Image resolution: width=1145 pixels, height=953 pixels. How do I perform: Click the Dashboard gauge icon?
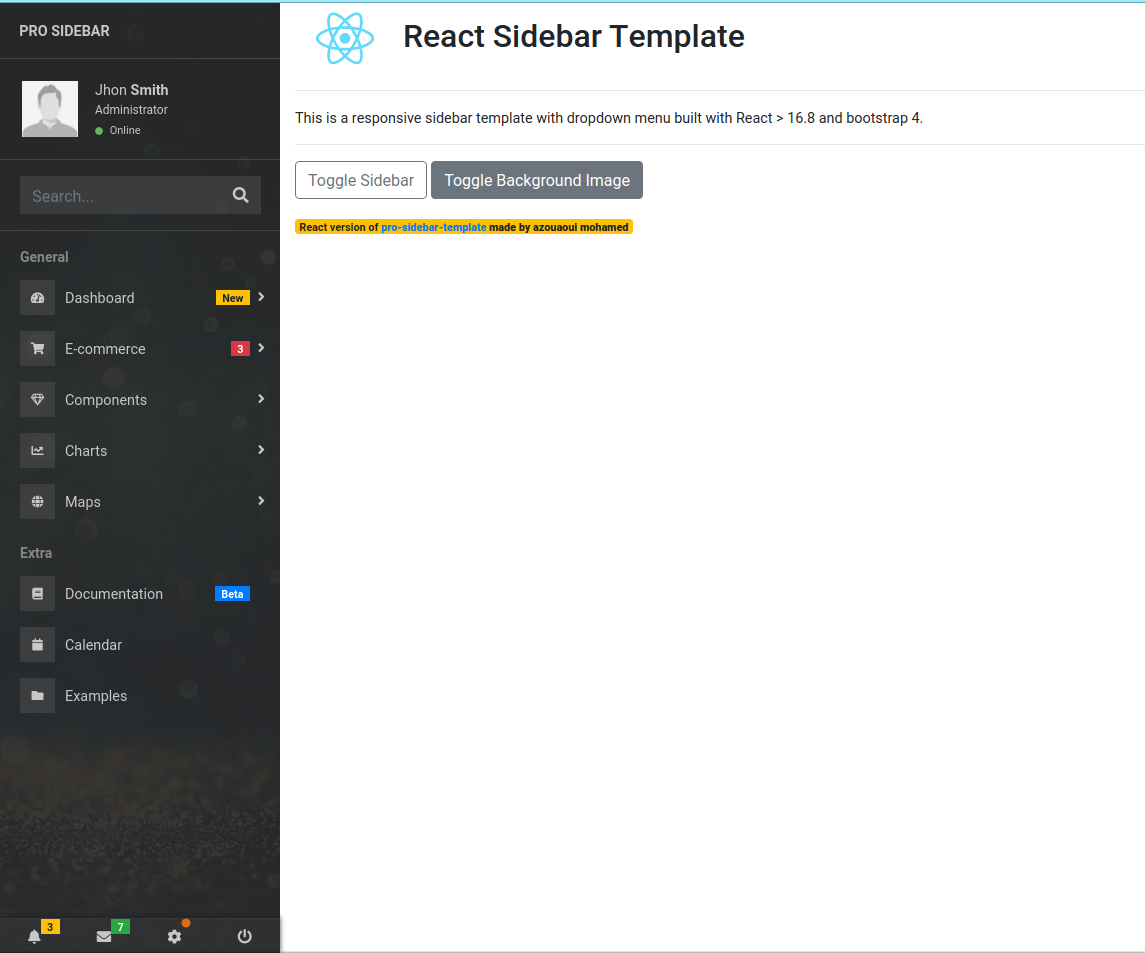point(37,298)
